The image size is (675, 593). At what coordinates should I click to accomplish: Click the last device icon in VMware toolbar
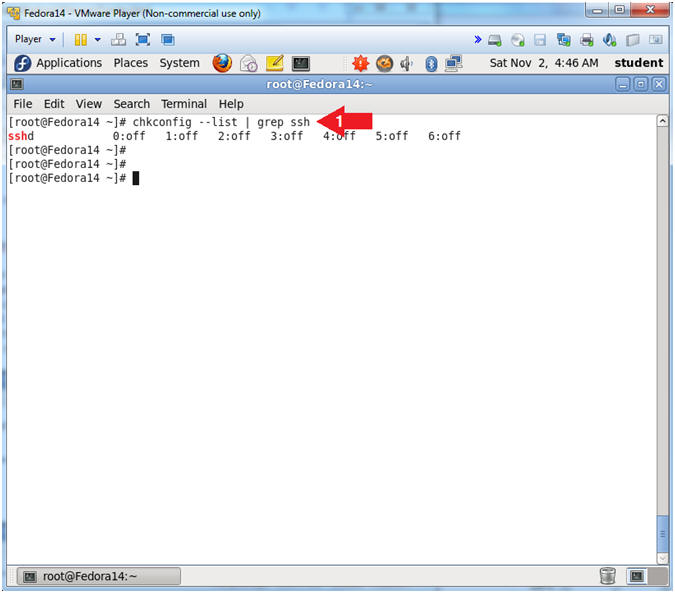tap(656, 40)
